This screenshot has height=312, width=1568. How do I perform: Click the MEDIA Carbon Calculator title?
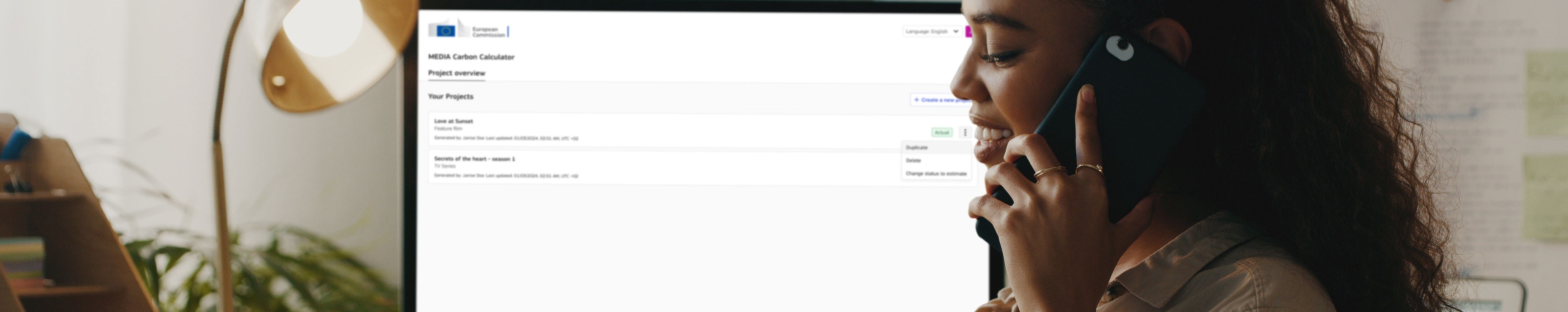pos(471,57)
